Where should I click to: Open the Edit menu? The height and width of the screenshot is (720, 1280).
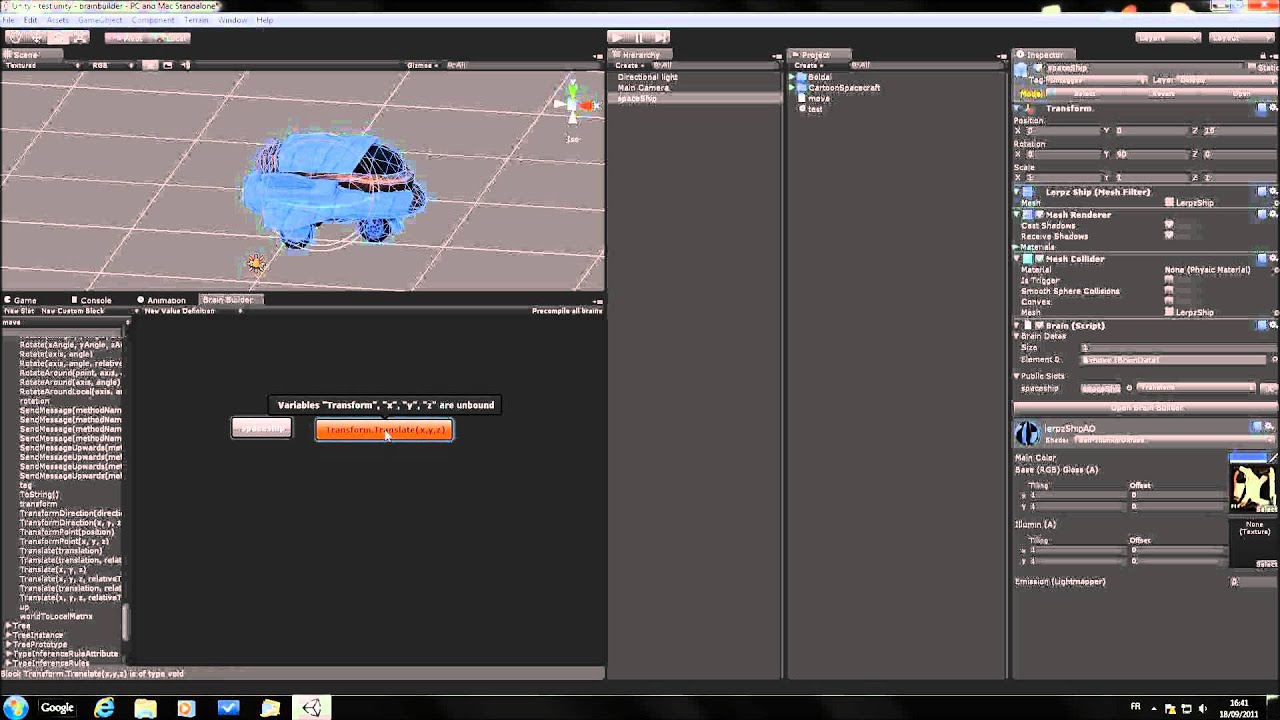point(31,20)
